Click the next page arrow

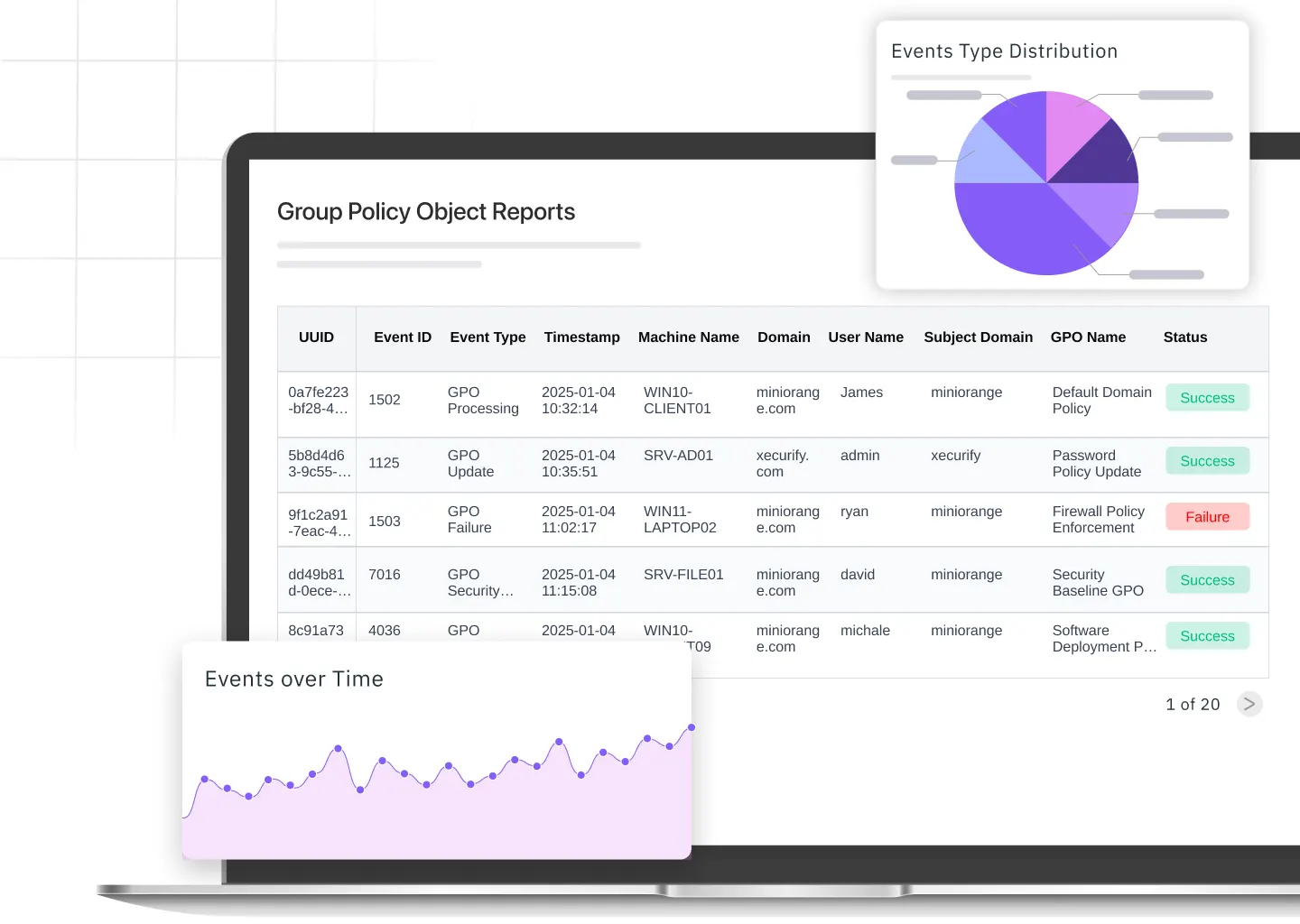pos(1249,704)
